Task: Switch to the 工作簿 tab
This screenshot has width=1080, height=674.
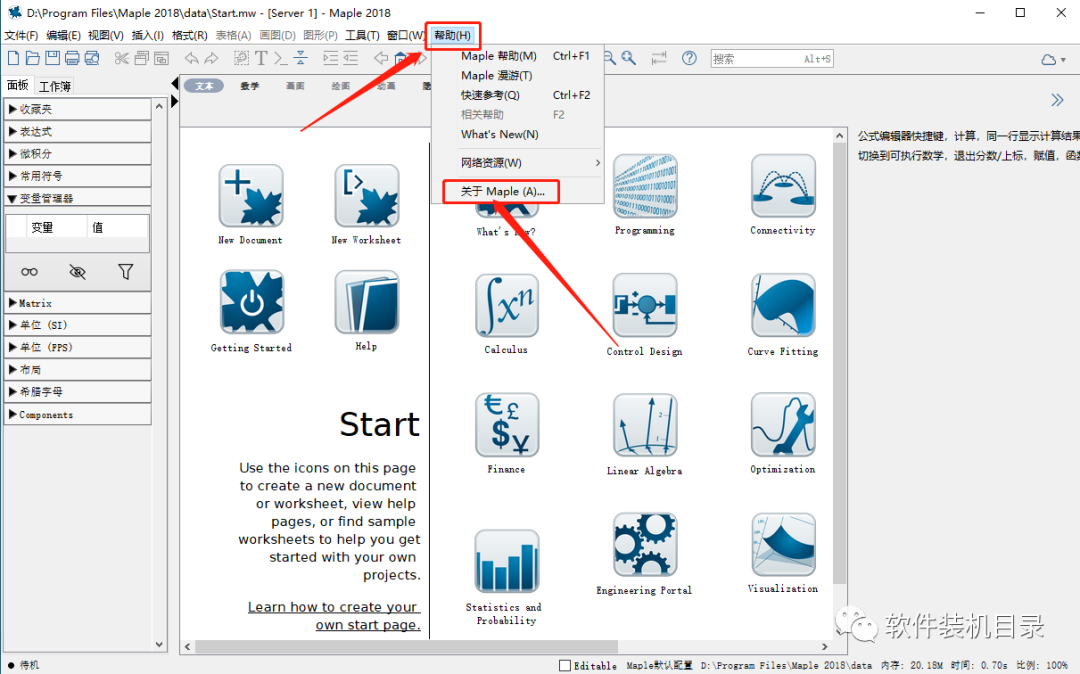Action: tap(54, 86)
